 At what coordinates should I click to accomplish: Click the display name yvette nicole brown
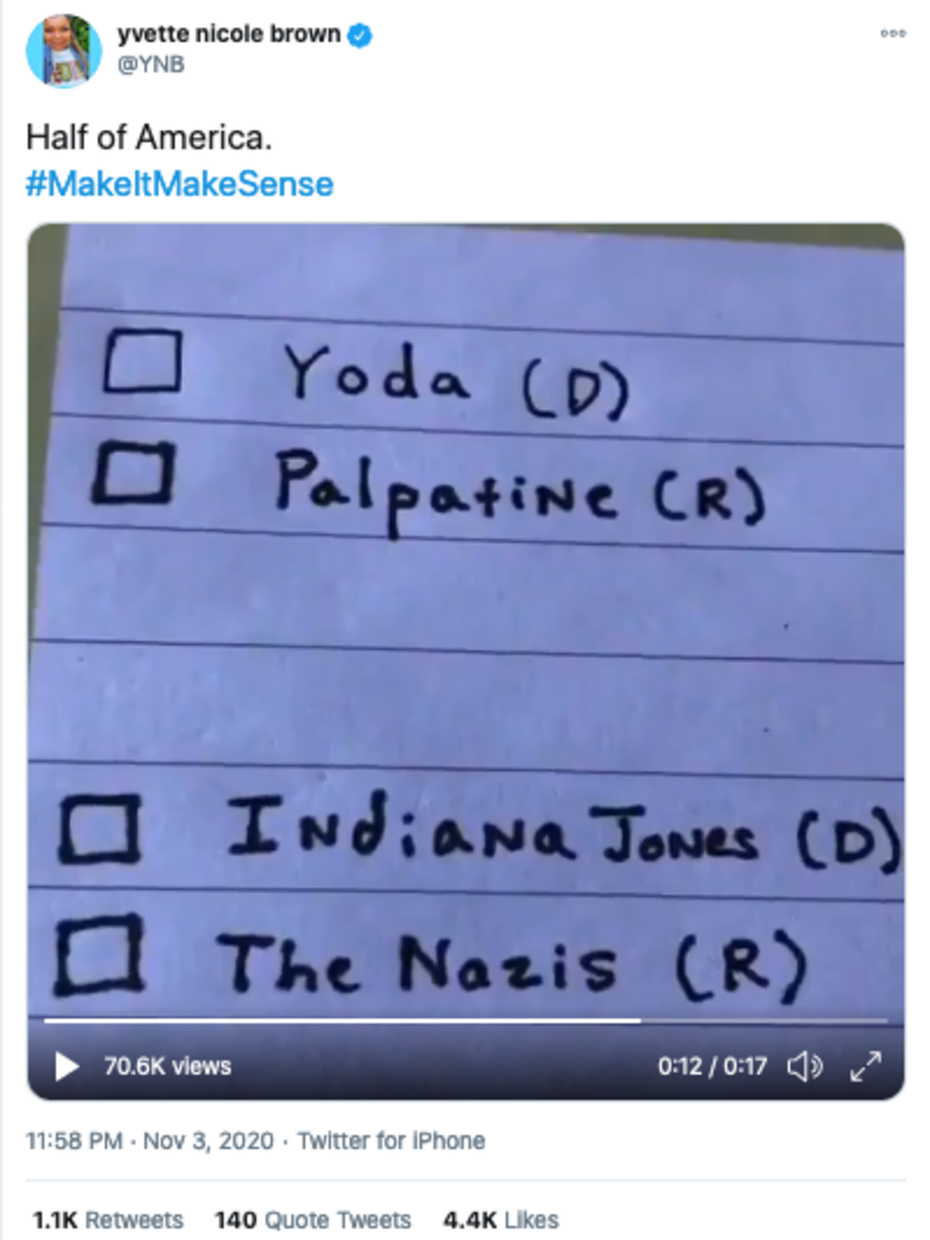pos(229,36)
